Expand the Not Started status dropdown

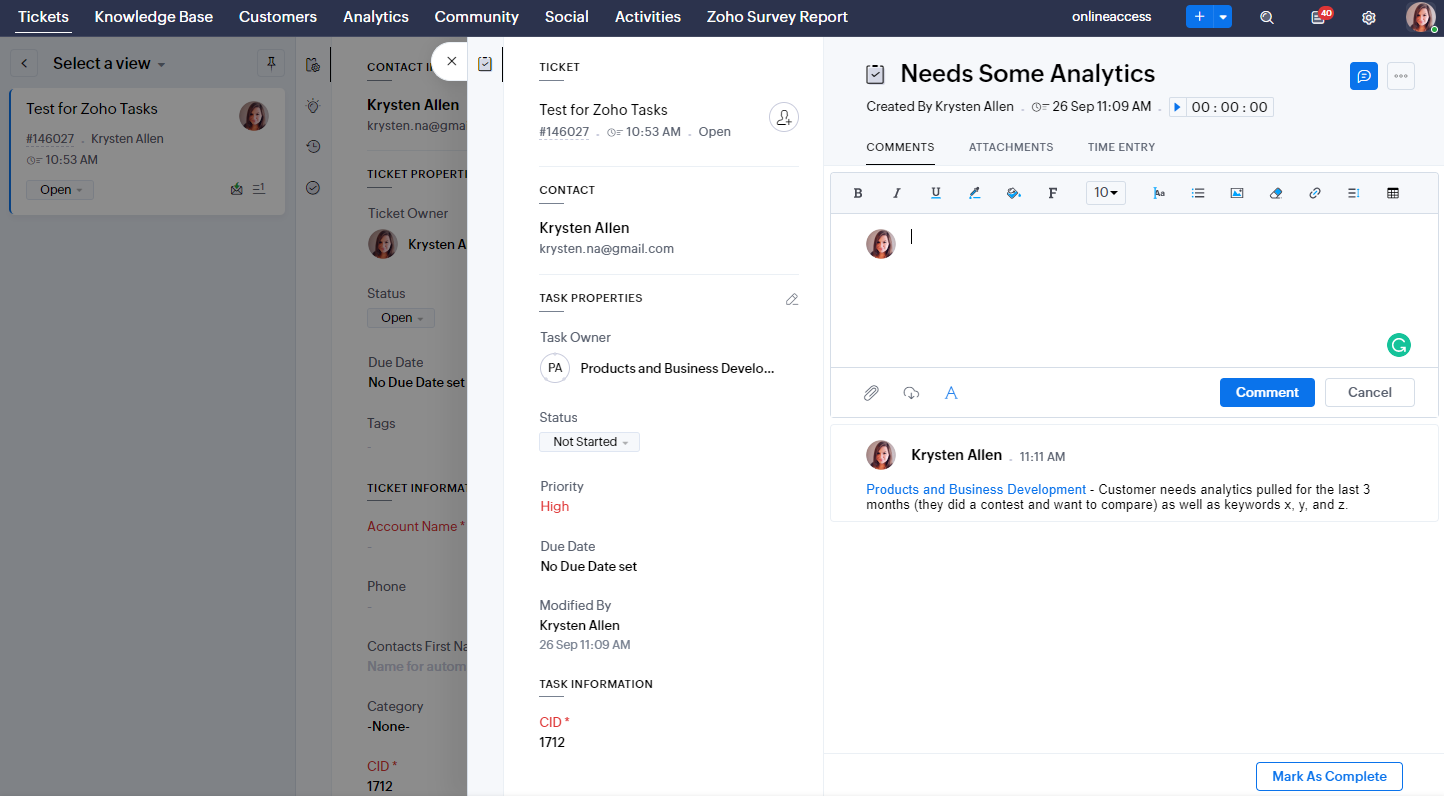pos(589,442)
